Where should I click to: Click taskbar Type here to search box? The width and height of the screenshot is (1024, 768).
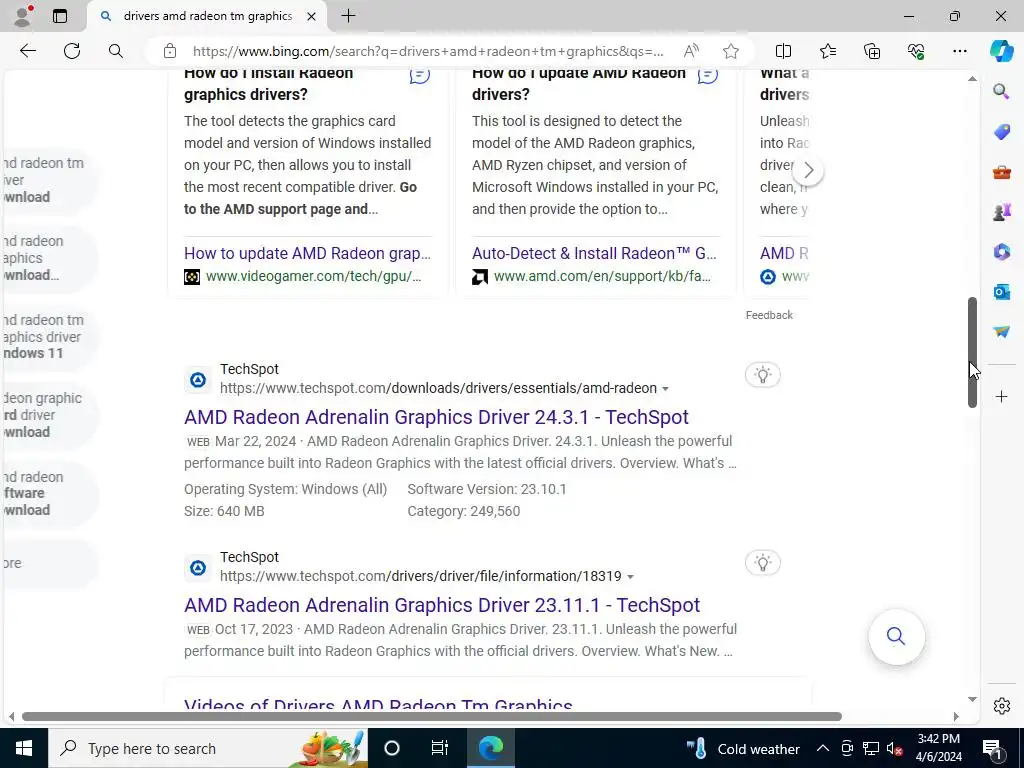click(208, 748)
